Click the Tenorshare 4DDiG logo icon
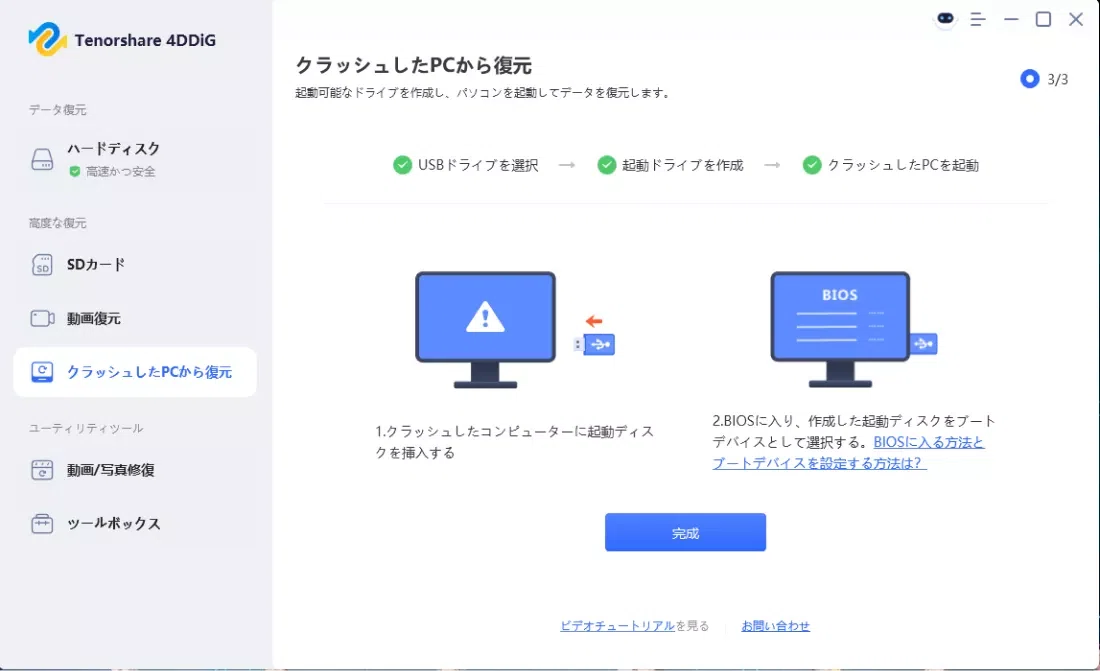1100x671 pixels. coord(47,39)
